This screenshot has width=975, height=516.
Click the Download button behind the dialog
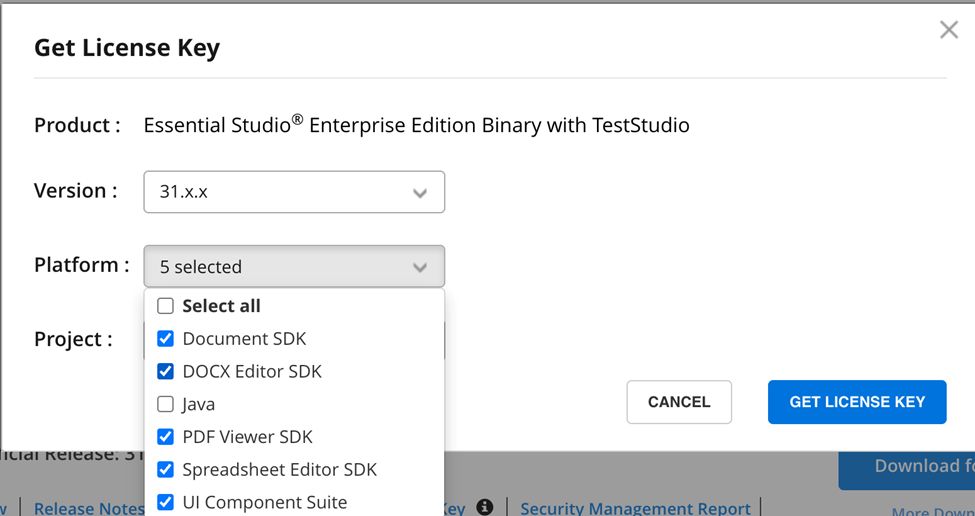pos(907,470)
